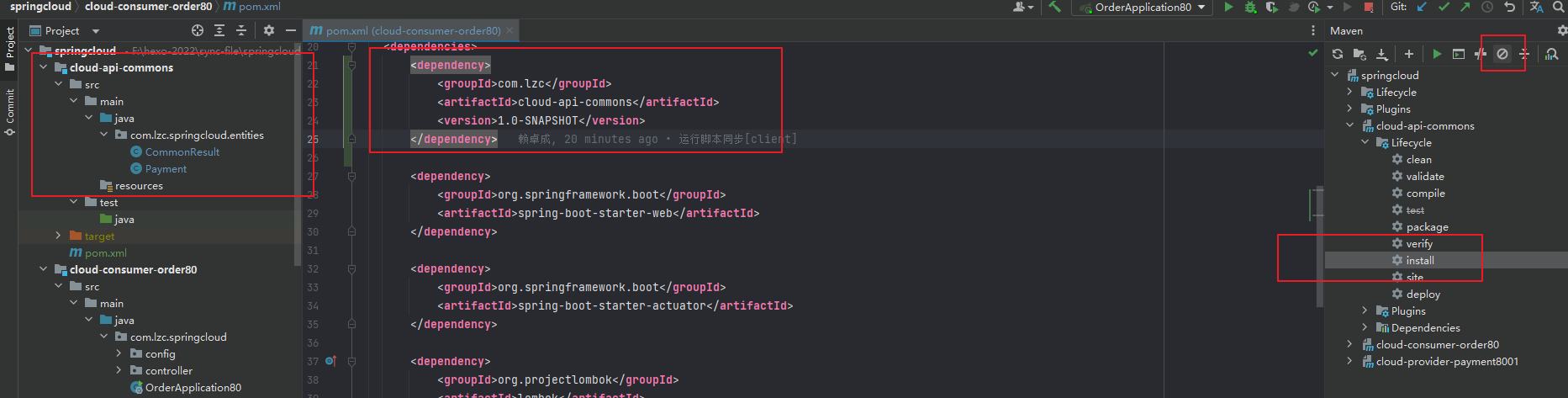The height and width of the screenshot is (398, 1568).
Task: Open Project panel options gear
Action: click(x=269, y=30)
